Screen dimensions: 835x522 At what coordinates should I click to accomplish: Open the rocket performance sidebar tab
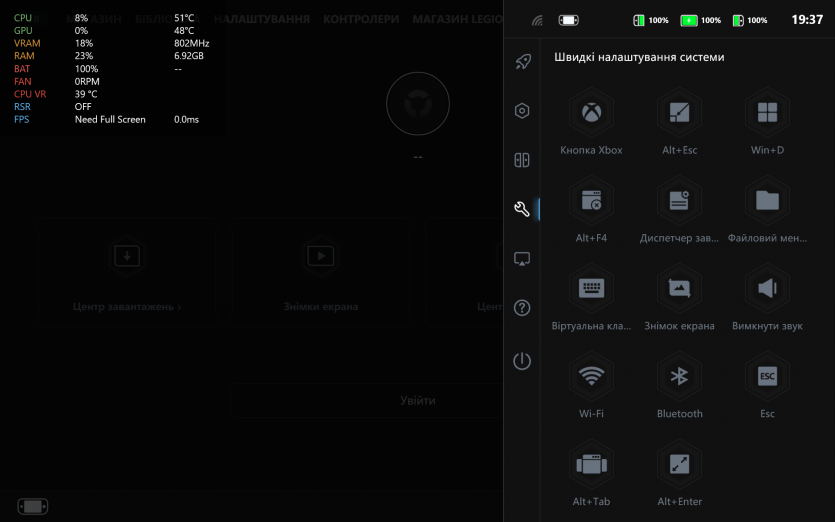pyautogui.click(x=522, y=62)
